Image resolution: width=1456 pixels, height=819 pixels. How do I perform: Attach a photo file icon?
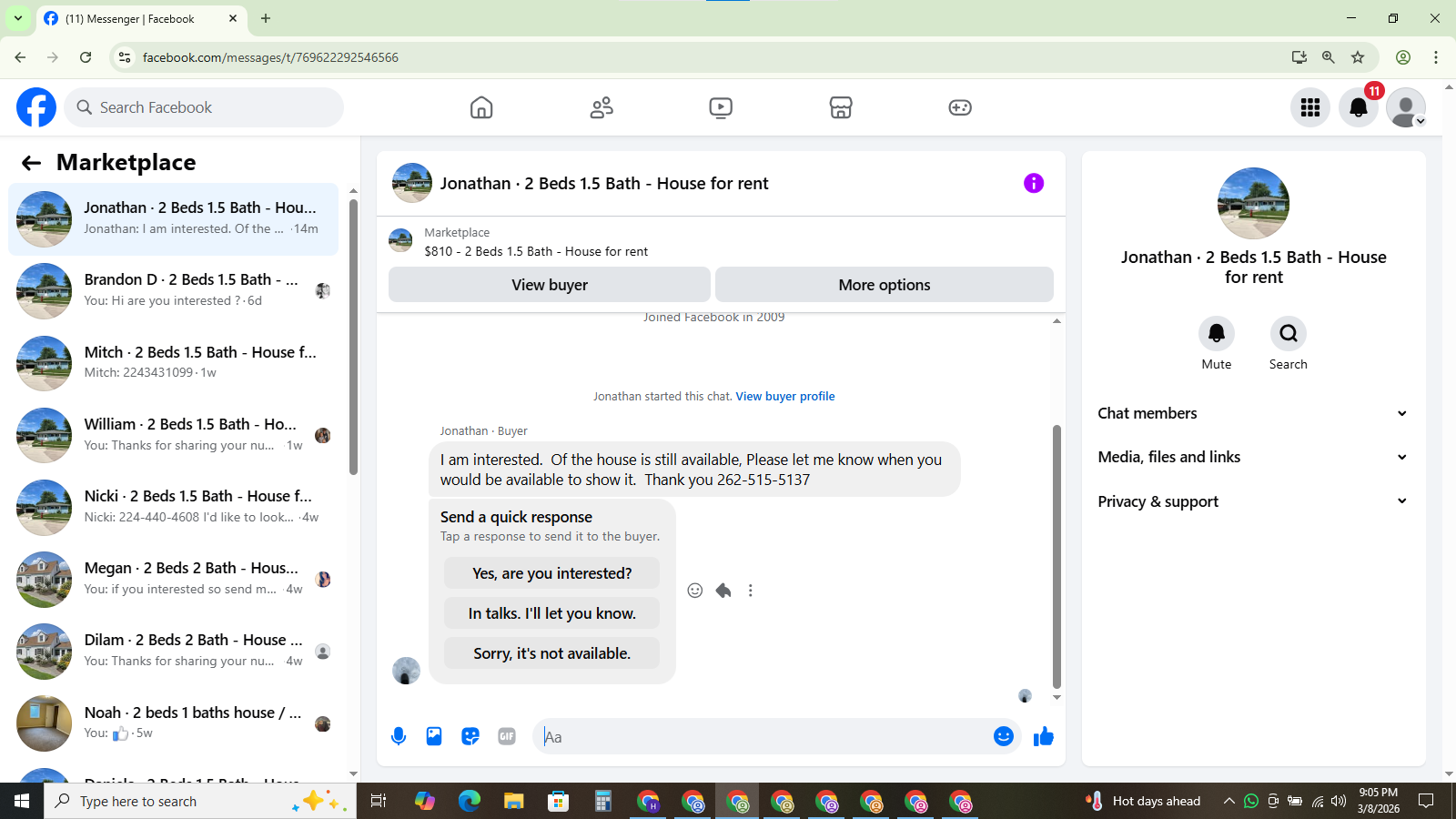(x=434, y=736)
